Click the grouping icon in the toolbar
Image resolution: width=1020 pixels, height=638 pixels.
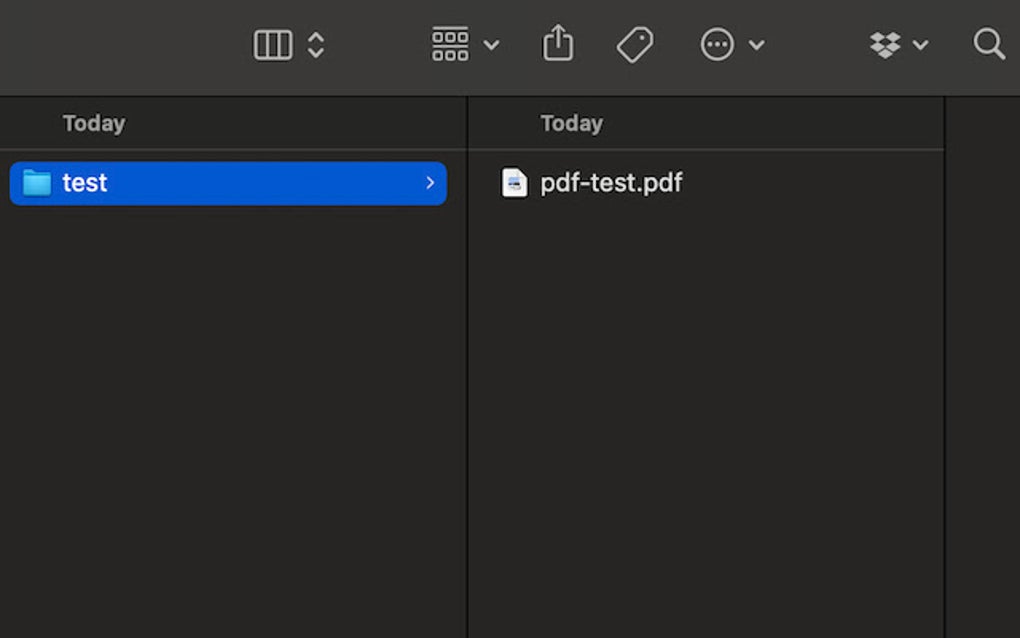click(x=452, y=44)
